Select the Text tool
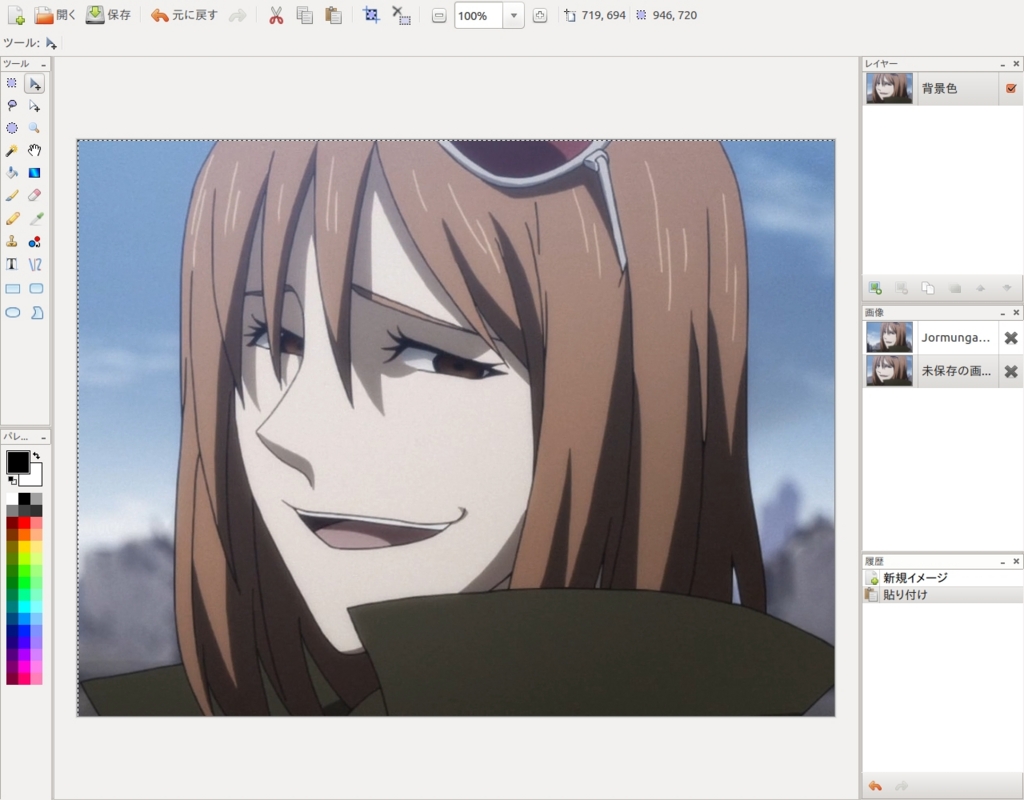Image resolution: width=1024 pixels, height=800 pixels. click(12, 264)
